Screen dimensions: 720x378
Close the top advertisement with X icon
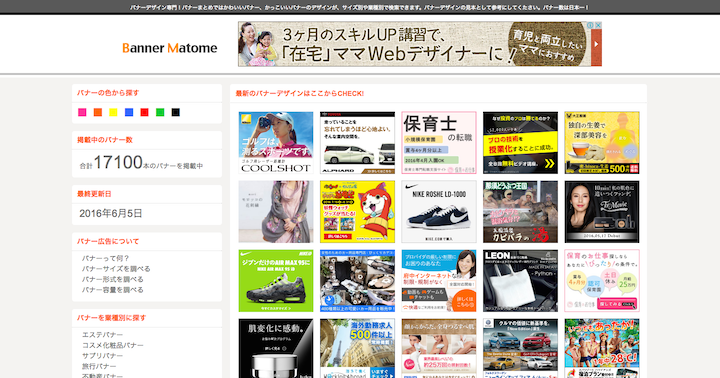coord(598,25)
